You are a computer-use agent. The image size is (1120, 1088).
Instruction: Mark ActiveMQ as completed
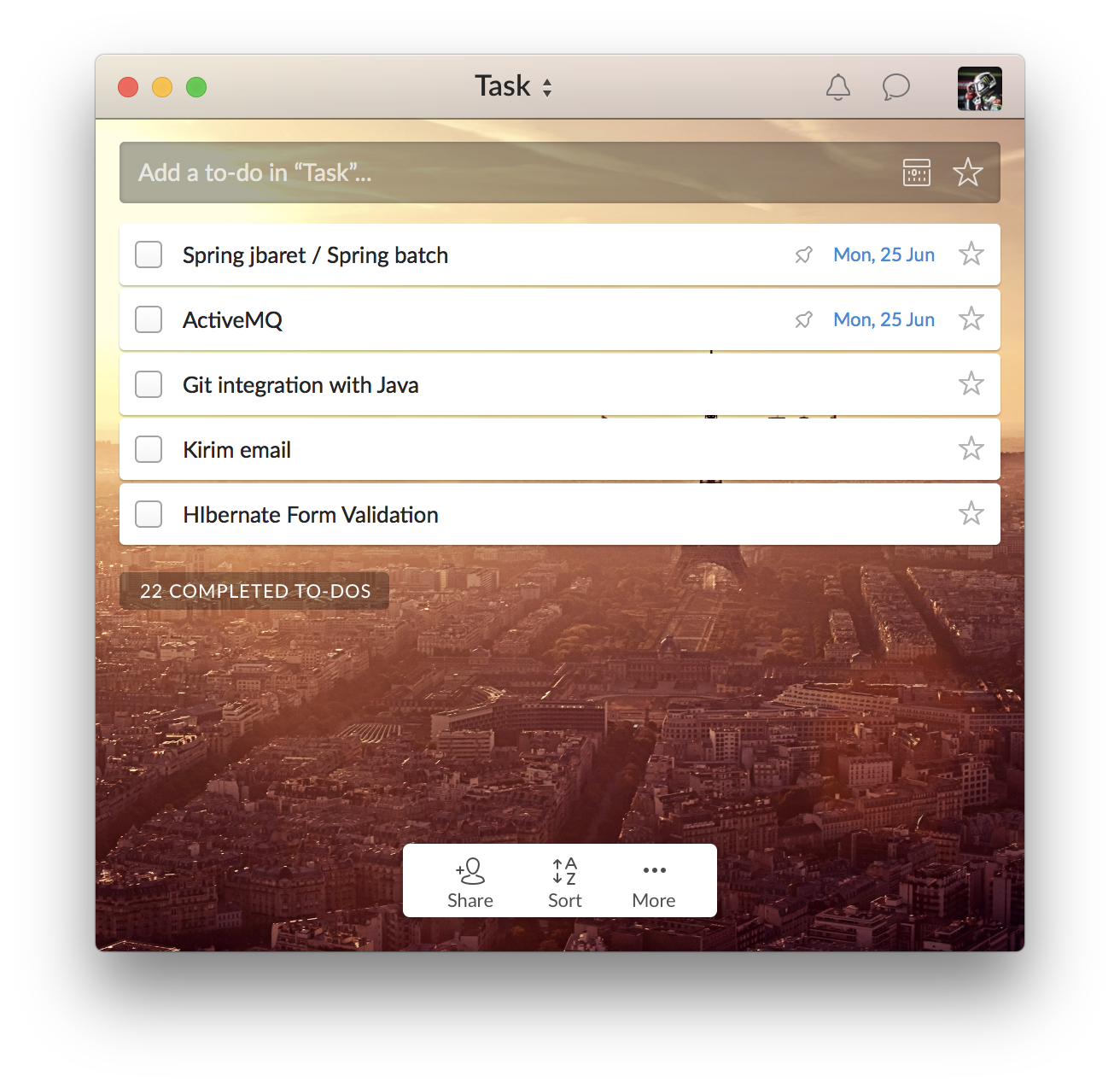149,319
